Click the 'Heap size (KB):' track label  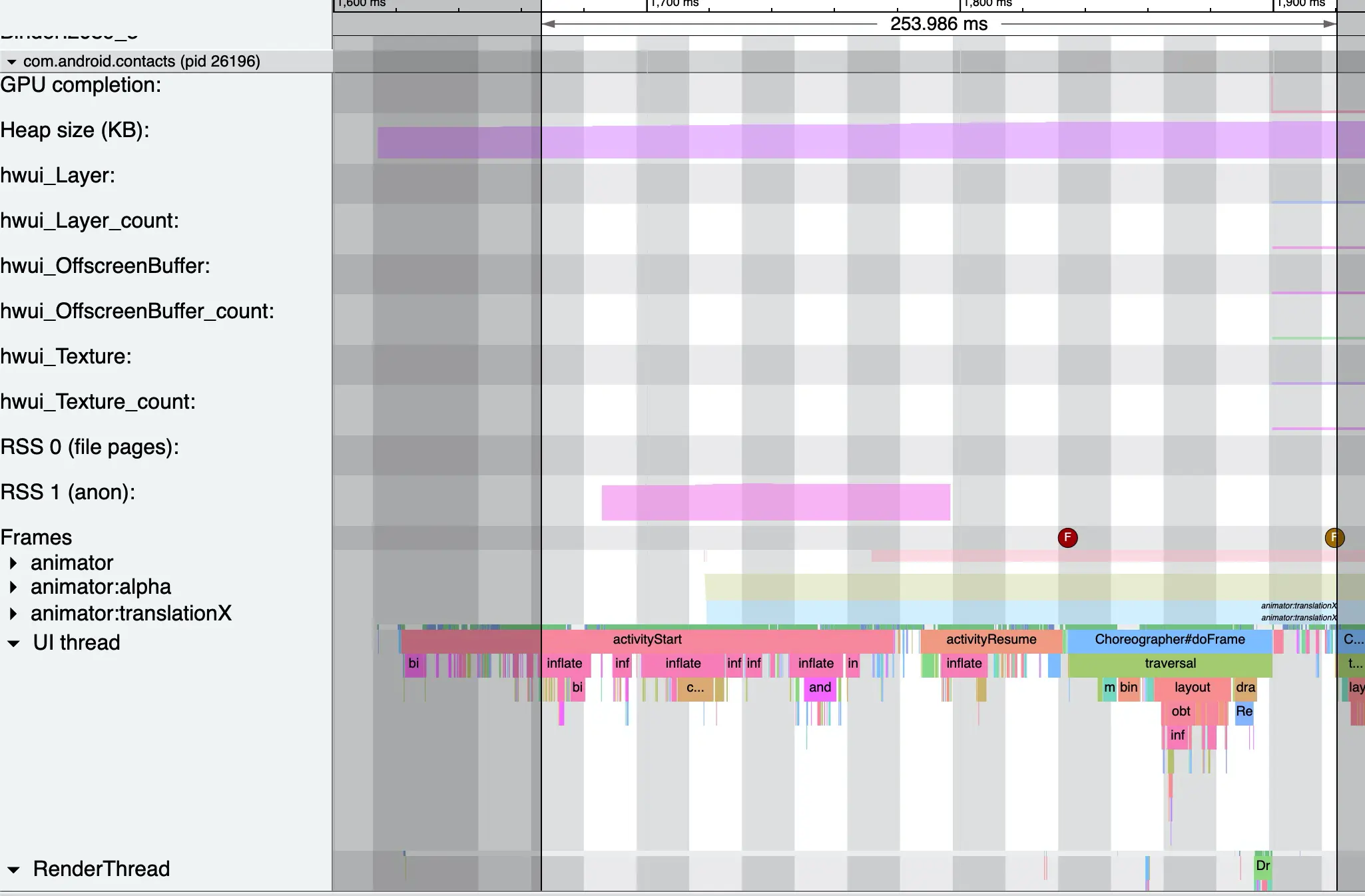click(75, 130)
